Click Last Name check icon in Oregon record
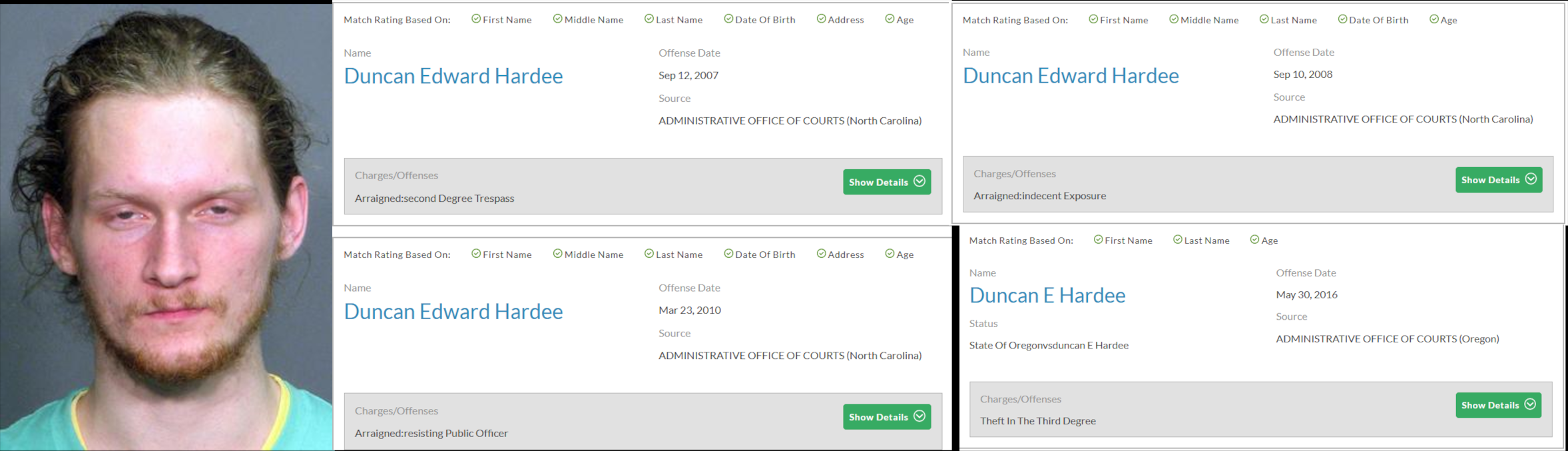The image size is (1568, 451). point(1178,240)
